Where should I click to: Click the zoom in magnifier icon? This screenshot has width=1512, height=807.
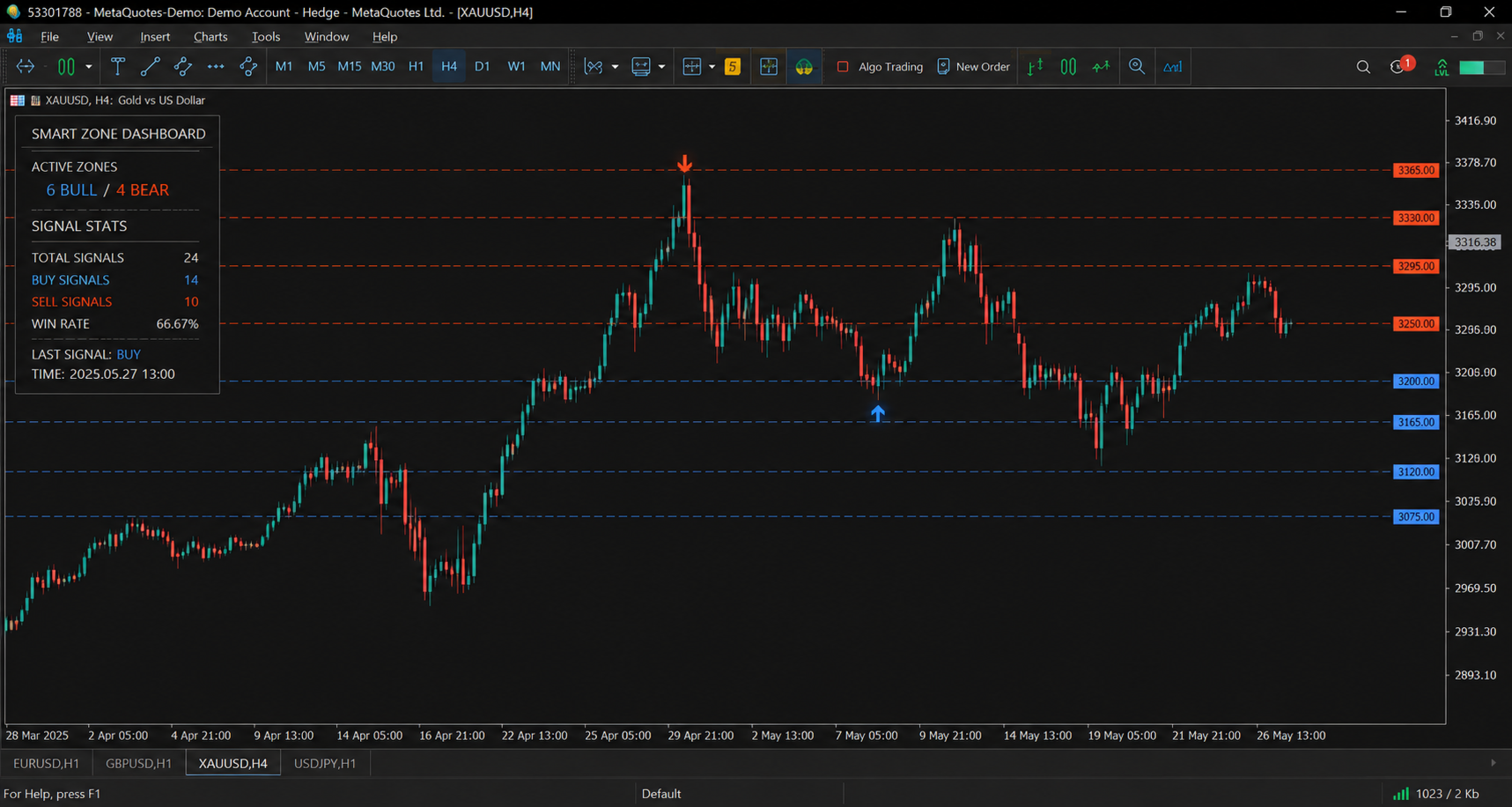pos(1137,67)
